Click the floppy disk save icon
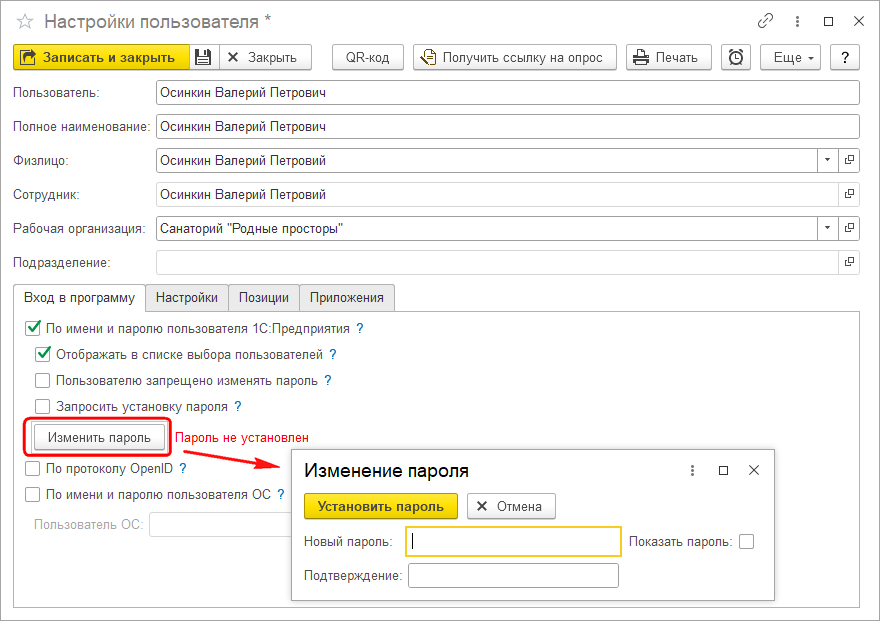The width and height of the screenshot is (880, 621). click(203, 57)
